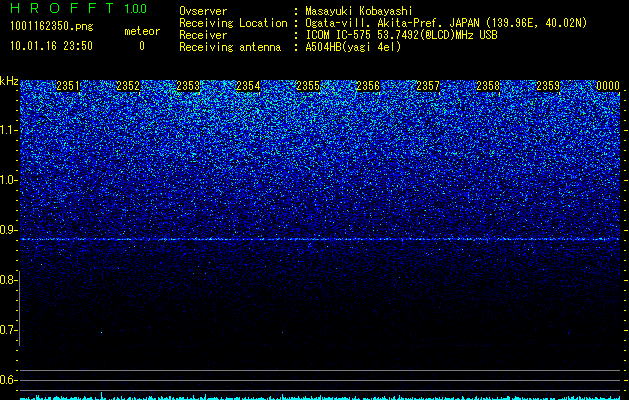
Task: Click the cyan signal level strip at bottom
Action: click(x=320, y=397)
